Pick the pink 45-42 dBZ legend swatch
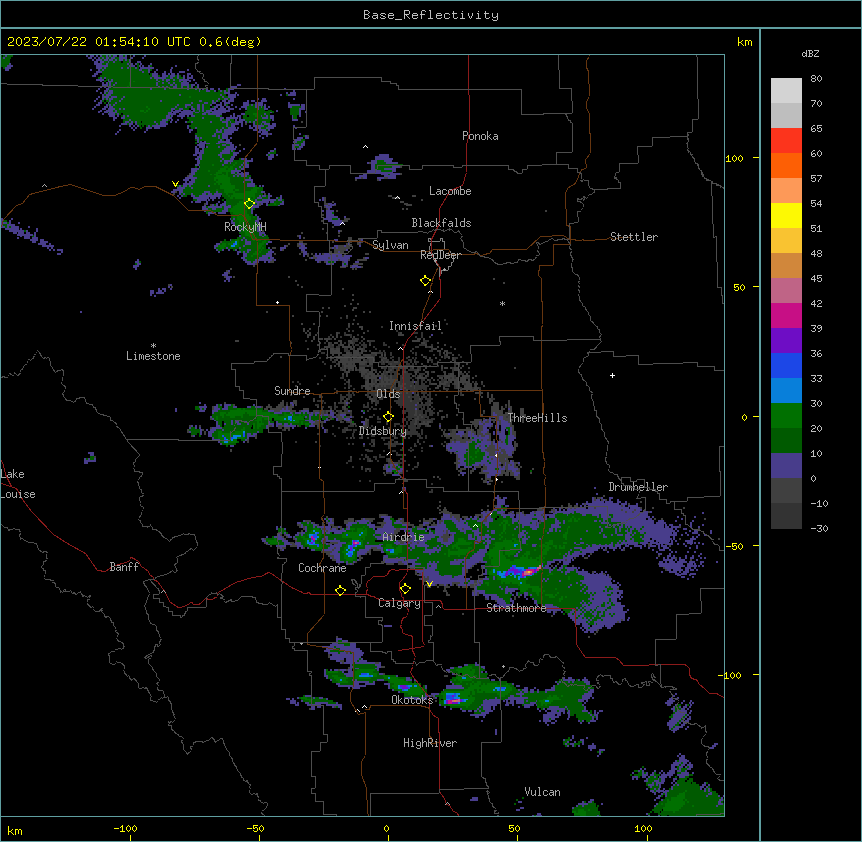Image resolution: width=862 pixels, height=842 pixels. [786, 291]
